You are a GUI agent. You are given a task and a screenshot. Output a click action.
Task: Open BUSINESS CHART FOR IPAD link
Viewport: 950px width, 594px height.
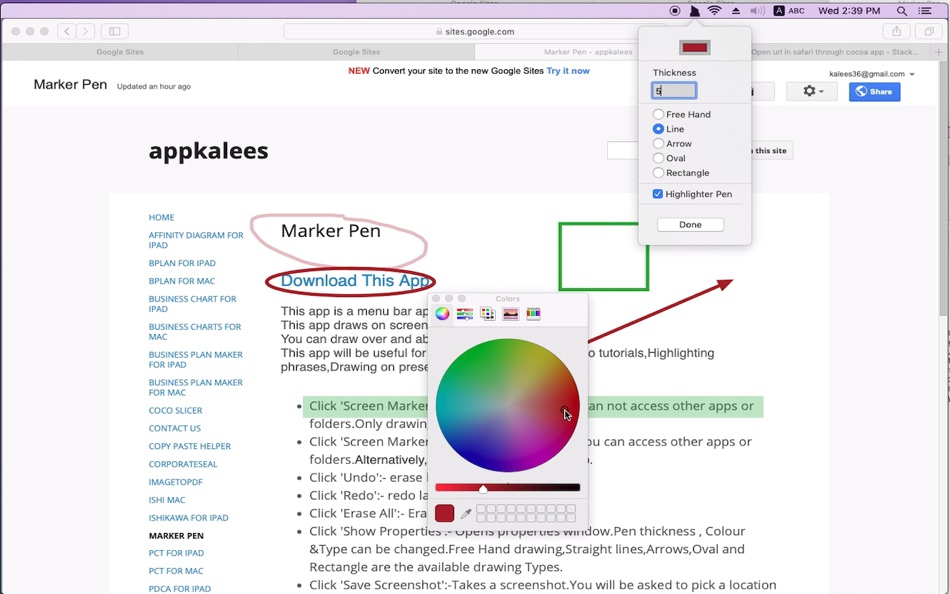(x=193, y=304)
